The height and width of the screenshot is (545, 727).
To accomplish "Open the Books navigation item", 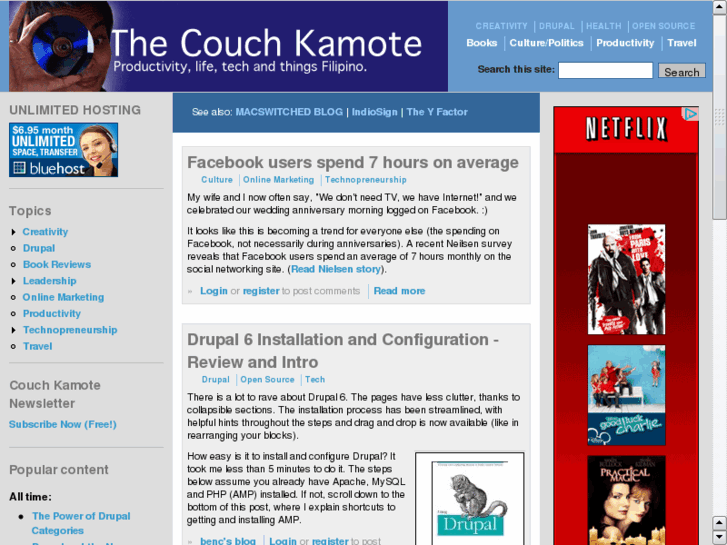I will point(481,43).
